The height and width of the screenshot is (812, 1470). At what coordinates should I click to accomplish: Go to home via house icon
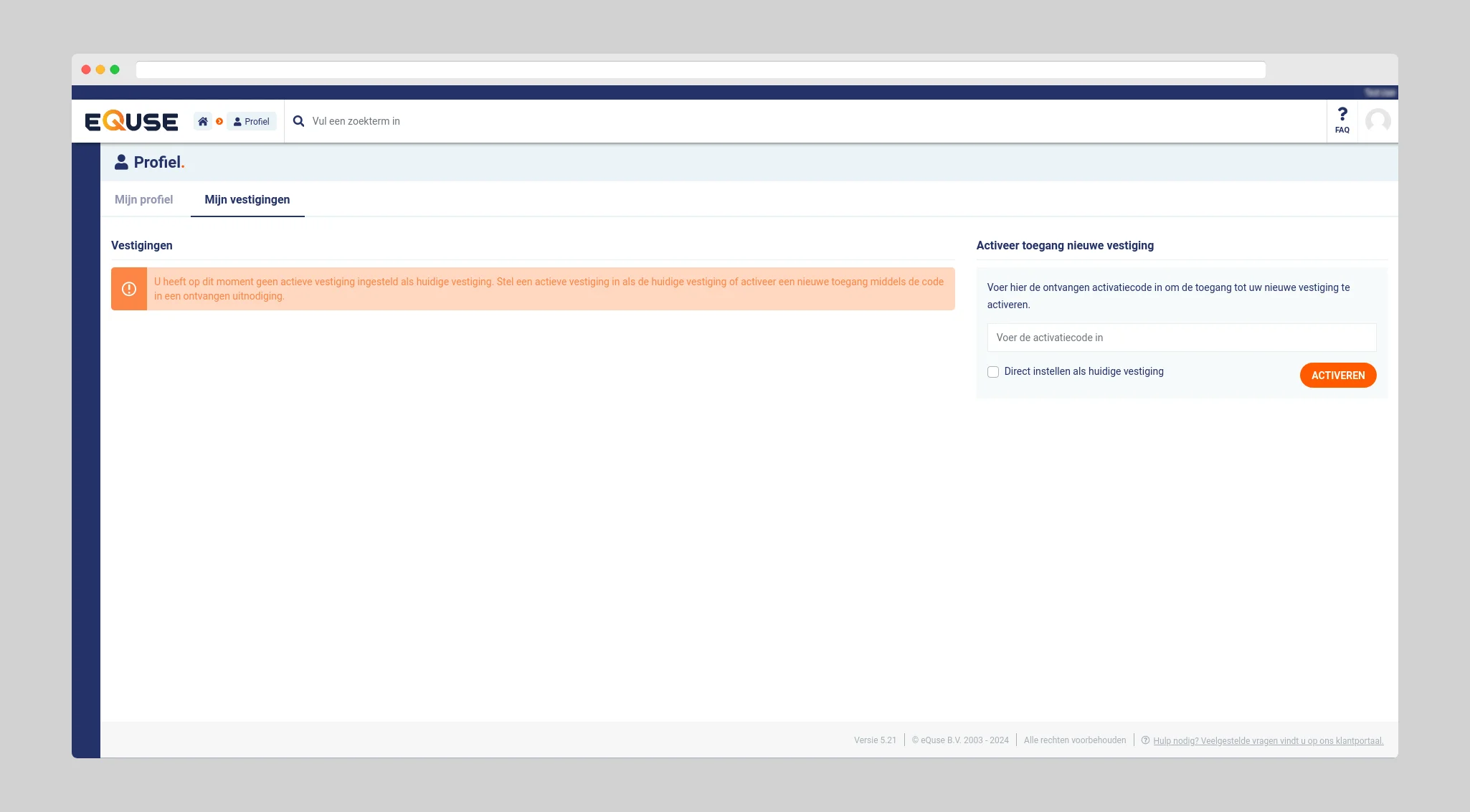(203, 121)
